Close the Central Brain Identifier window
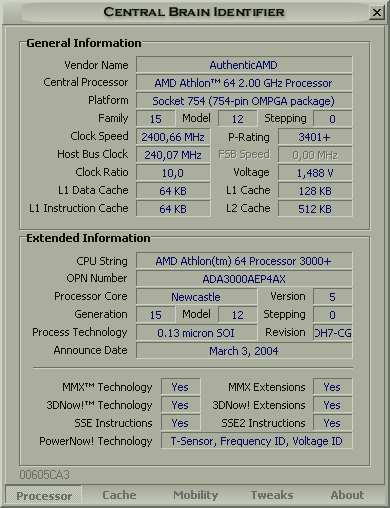The width and height of the screenshot is (390, 508). [x=377, y=13]
